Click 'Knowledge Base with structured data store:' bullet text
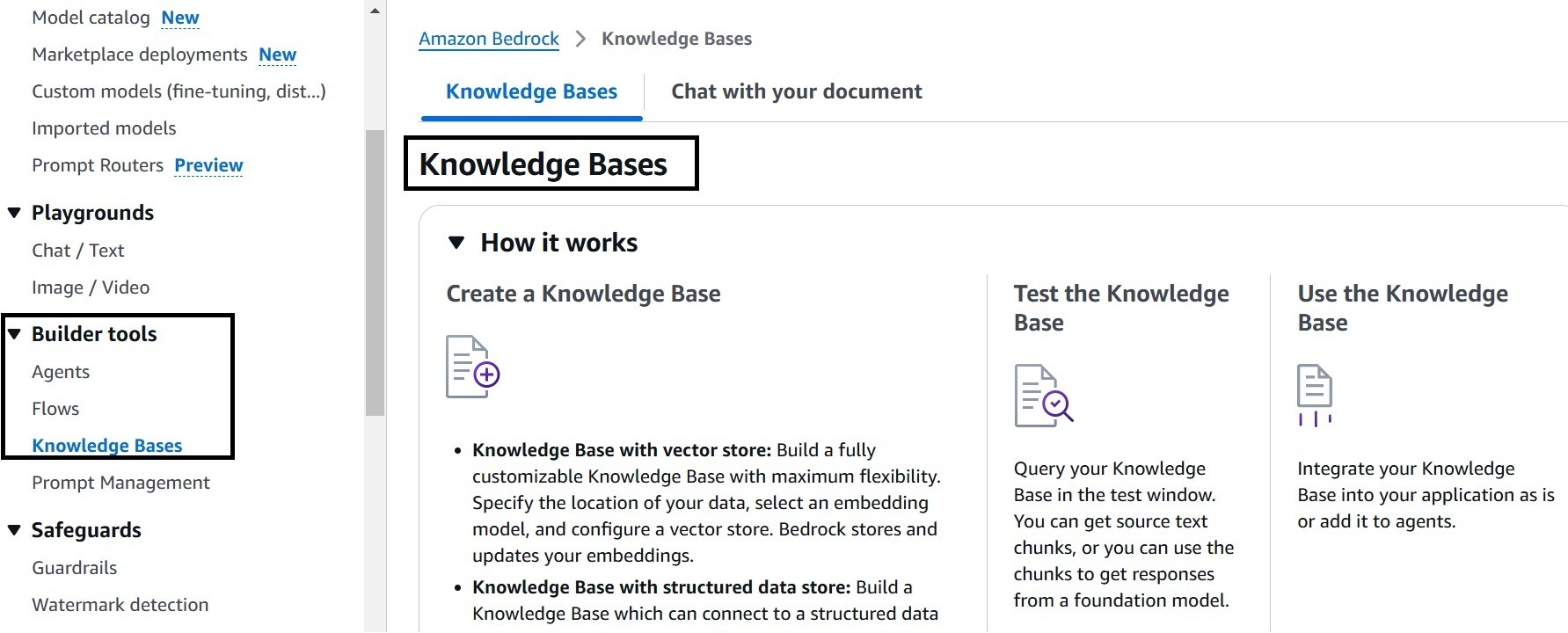This screenshot has width=1568, height=633. [661, 587]
